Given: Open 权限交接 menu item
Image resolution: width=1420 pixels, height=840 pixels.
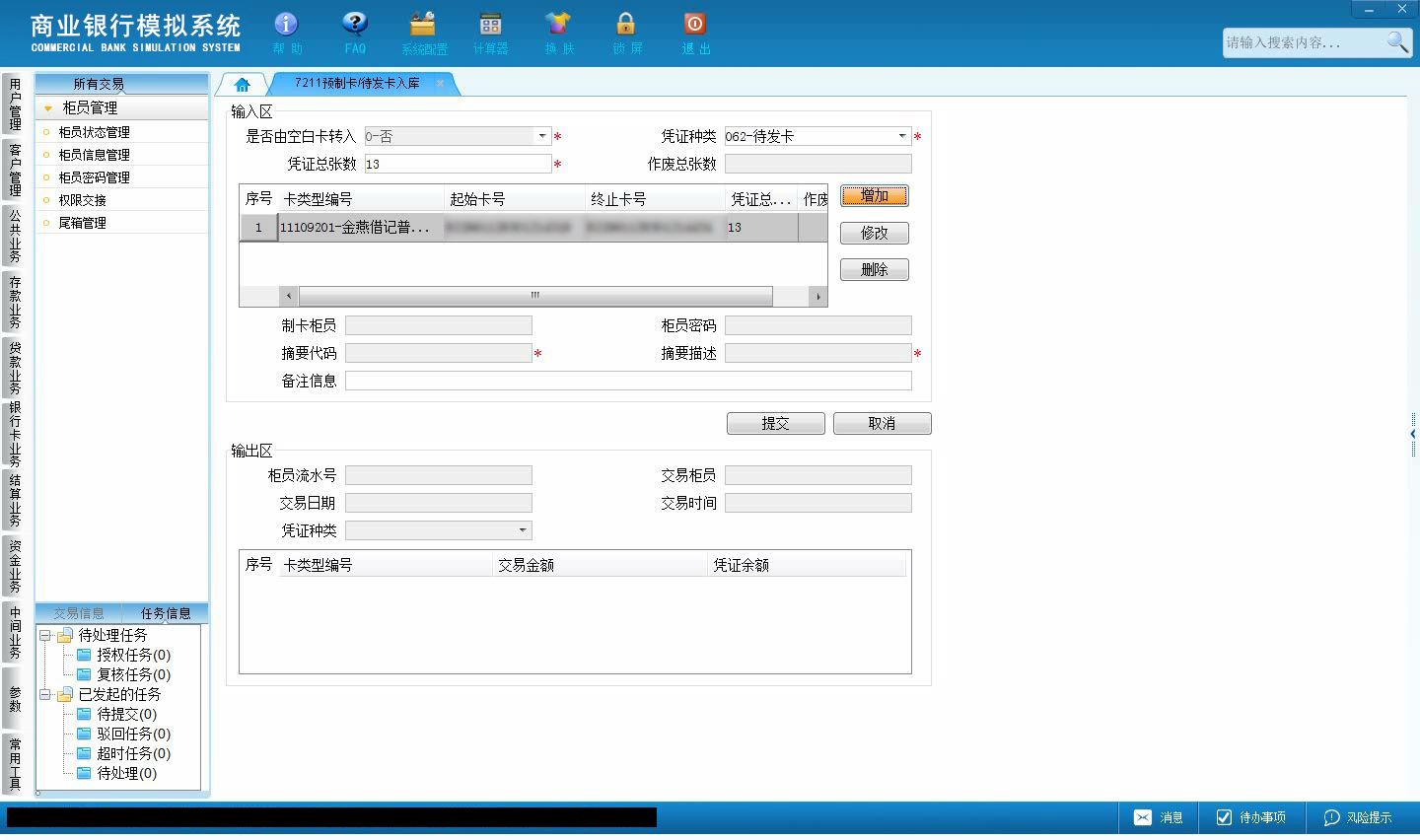Looking at the screenshot, I should tap(82, 200).
